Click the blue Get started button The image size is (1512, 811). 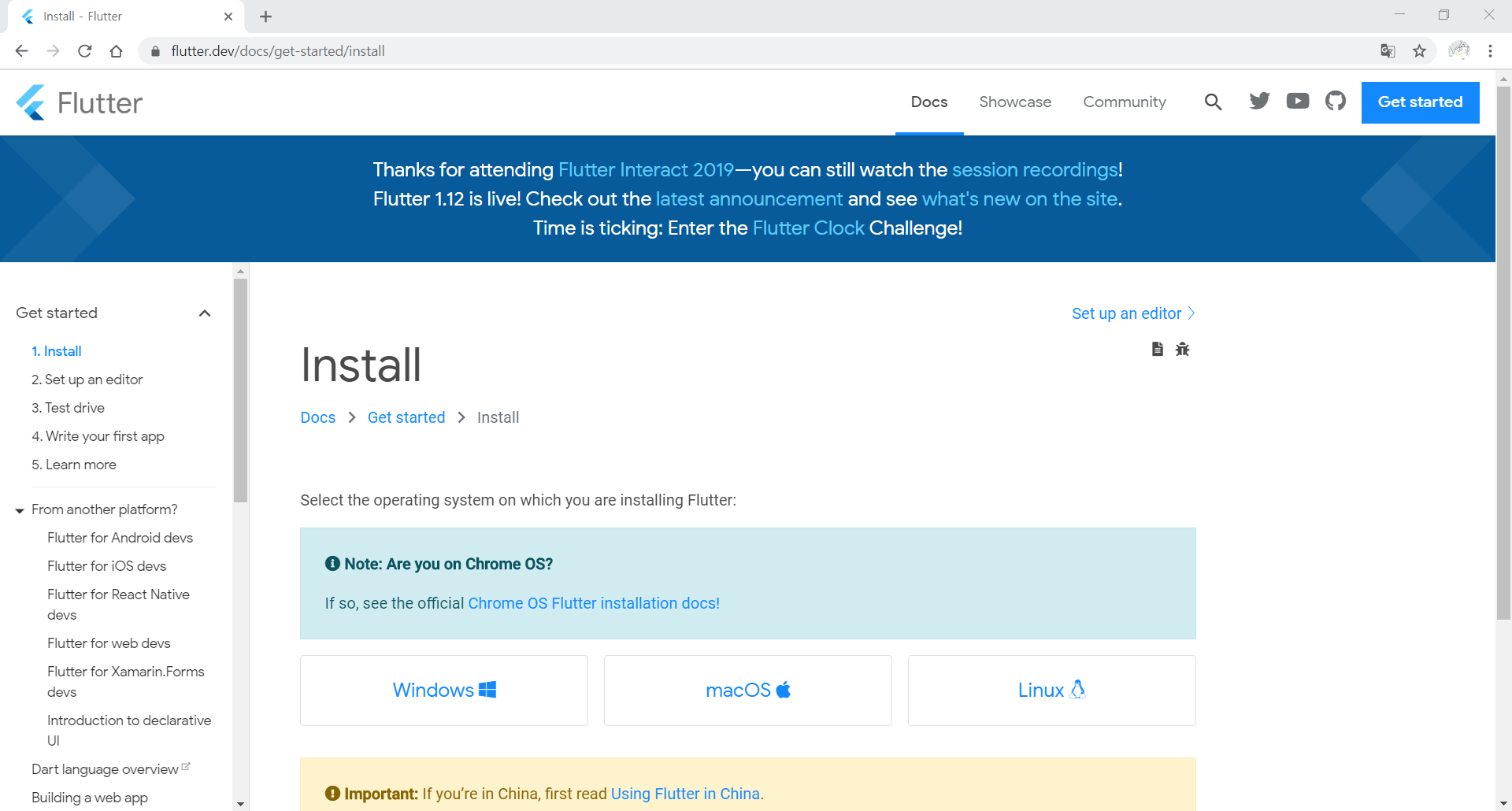coord(1420,102)
